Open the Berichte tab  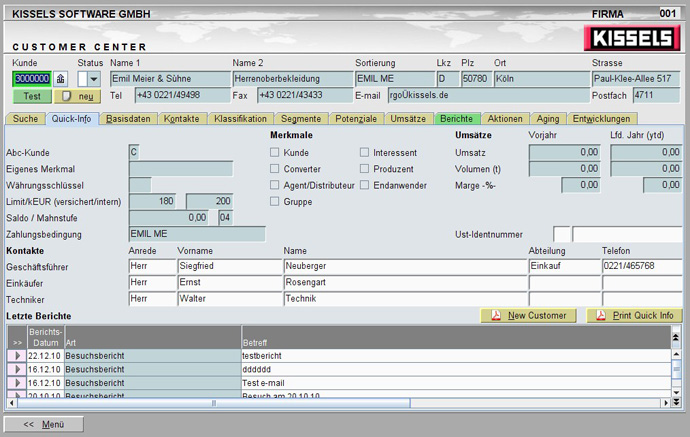click(x=456, y=119)
